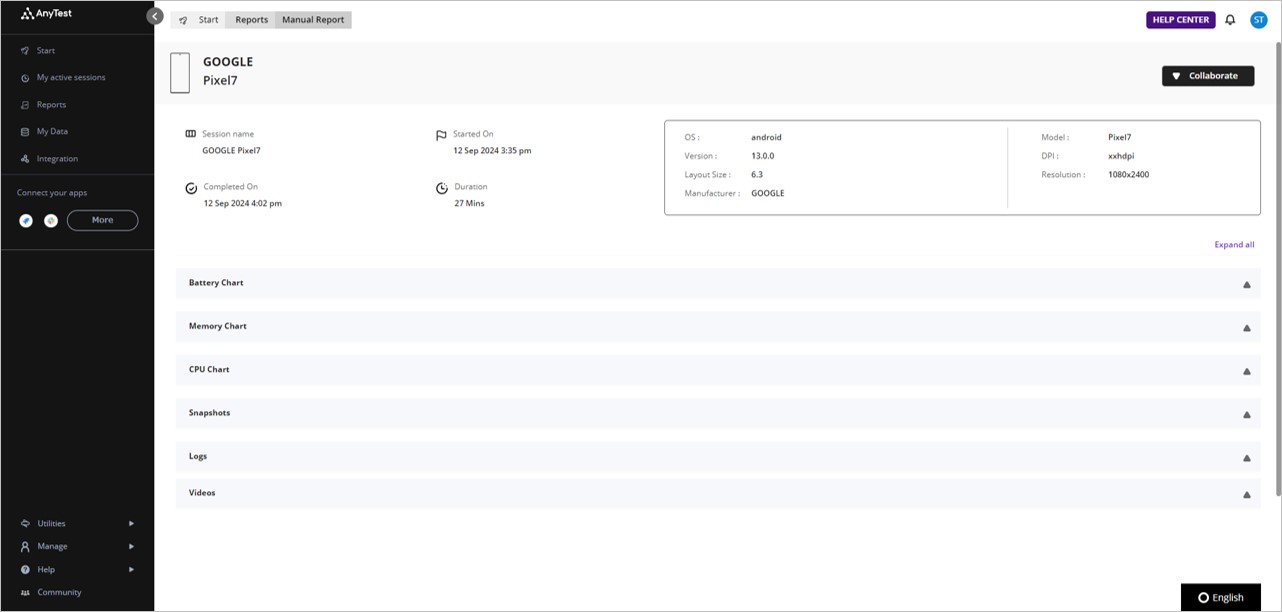
Task: Click the phone device icon beside GOOGLE
Action: (180, 73)
